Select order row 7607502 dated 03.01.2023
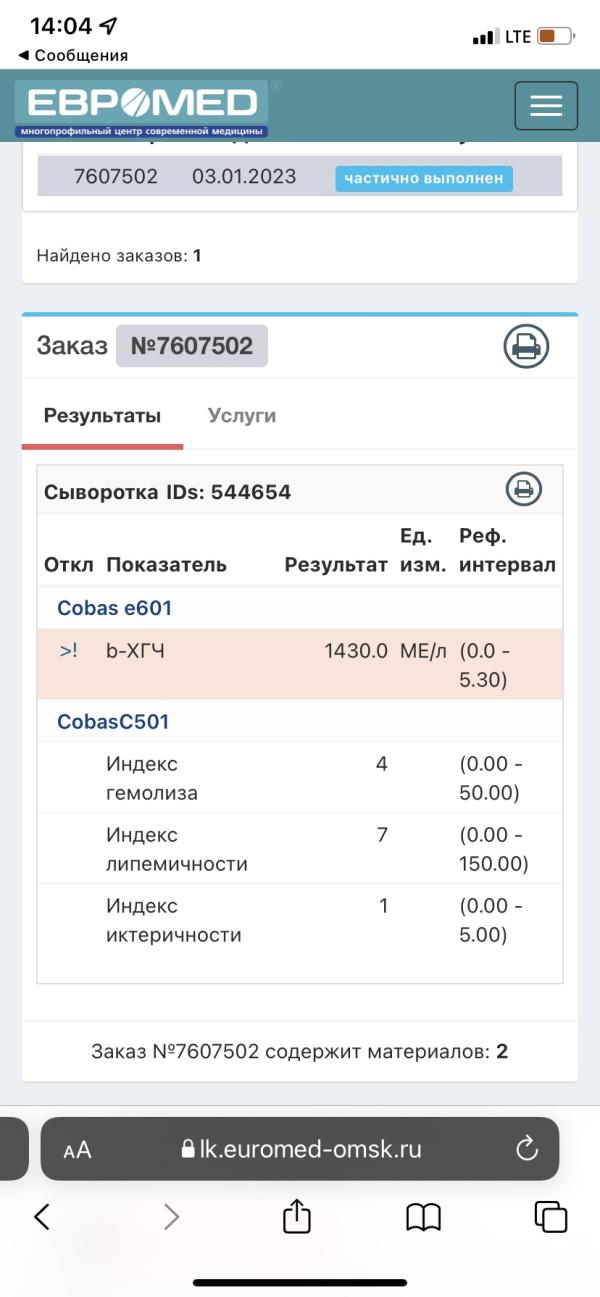 coord(300,177)
